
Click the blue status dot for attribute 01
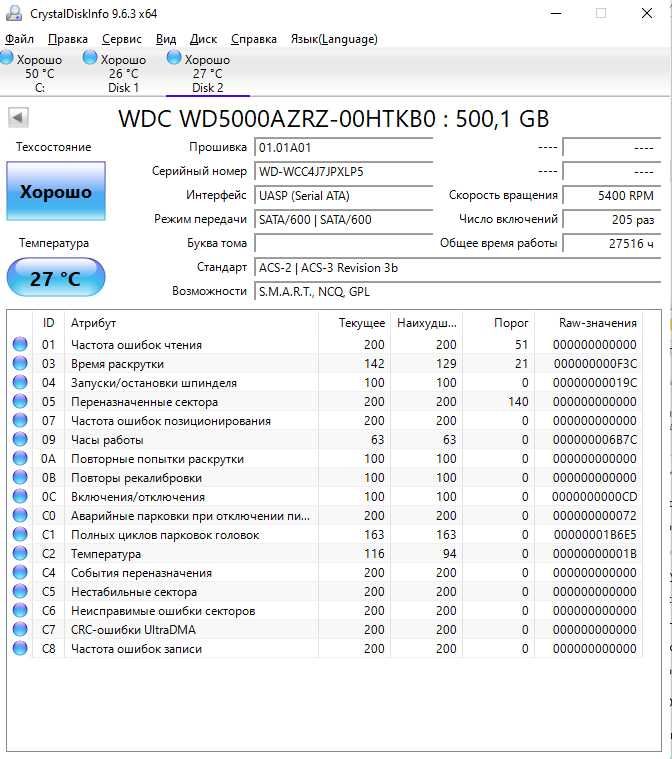click(20, 344)
